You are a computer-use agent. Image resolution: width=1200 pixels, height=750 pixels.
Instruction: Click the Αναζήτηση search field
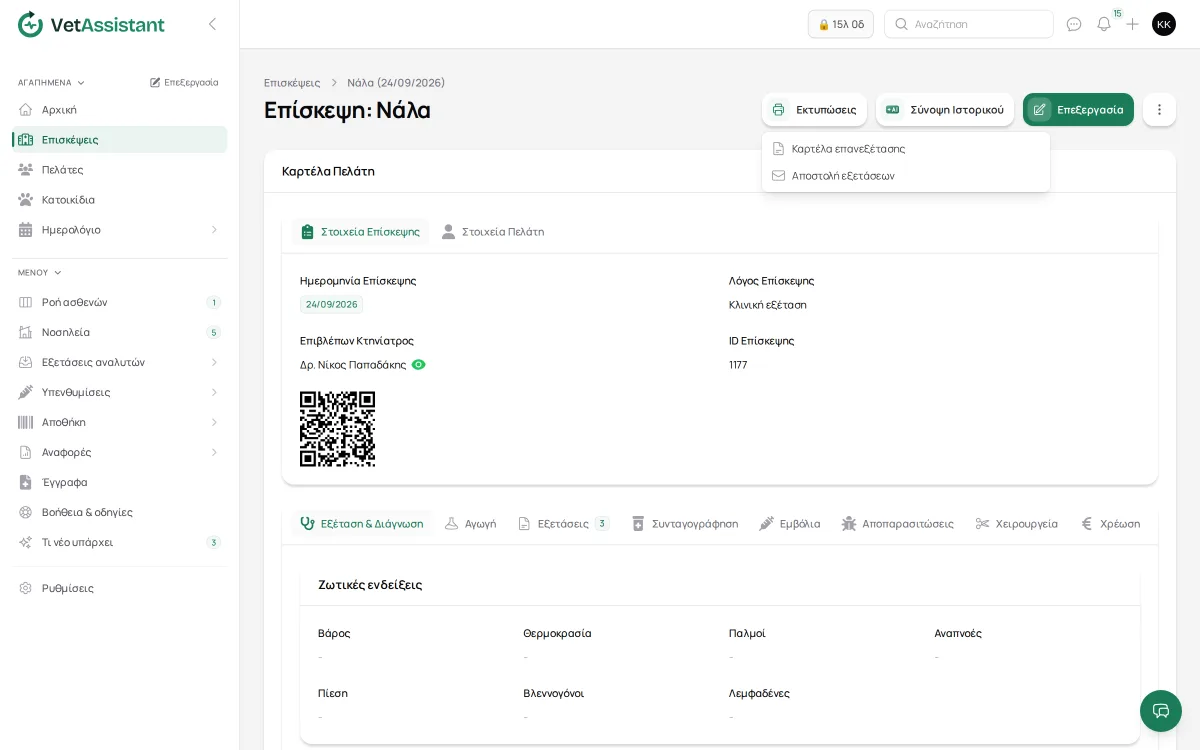click(x=969, y=24)
